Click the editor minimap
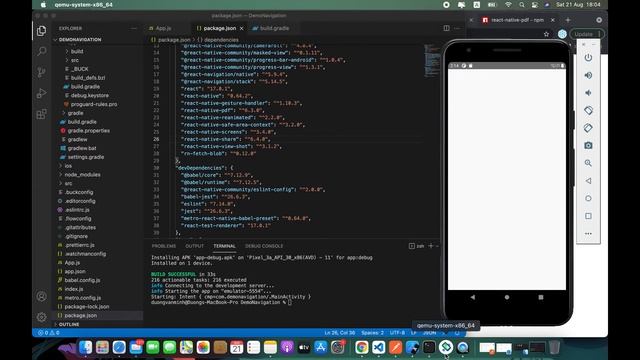Screen dimensions: 640x360 pos(431,60)
